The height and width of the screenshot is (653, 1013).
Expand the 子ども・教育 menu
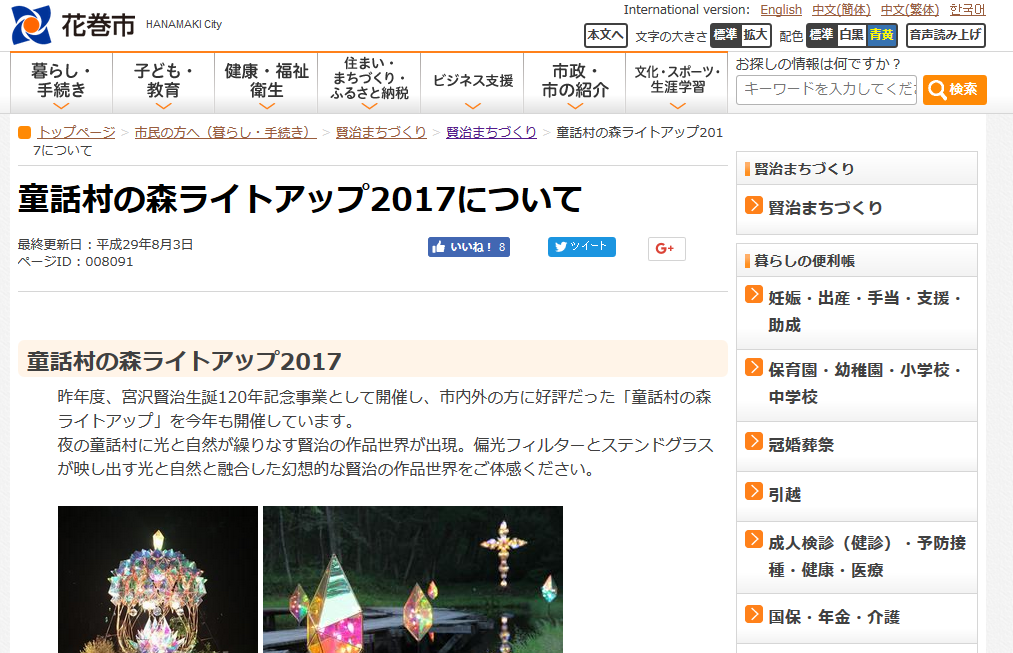click(x=163, y=83)
